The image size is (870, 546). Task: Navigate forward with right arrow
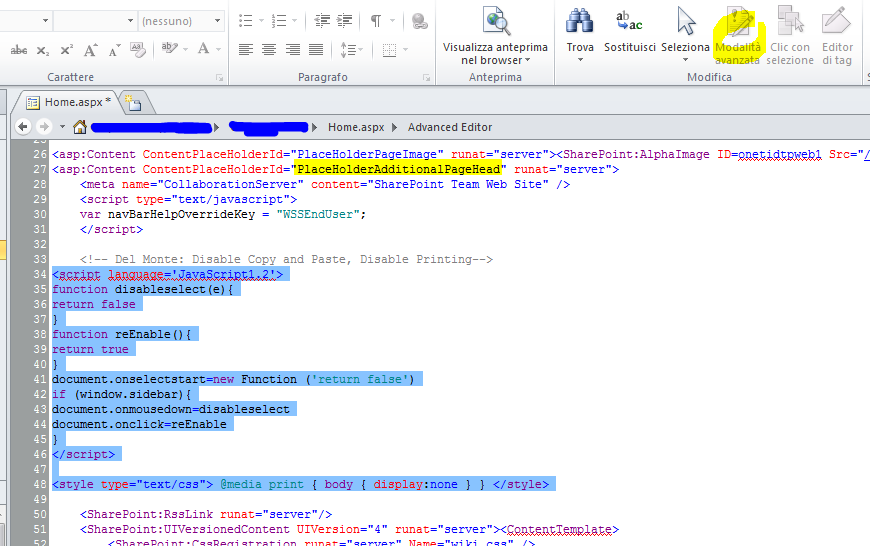pos(44,127)
